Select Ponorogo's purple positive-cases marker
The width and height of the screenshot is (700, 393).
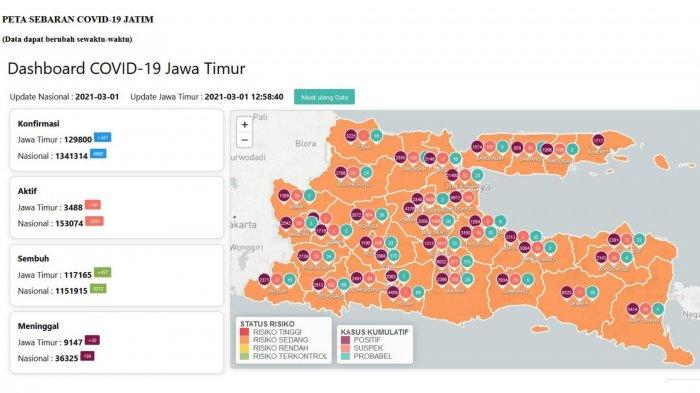[303, 256]
